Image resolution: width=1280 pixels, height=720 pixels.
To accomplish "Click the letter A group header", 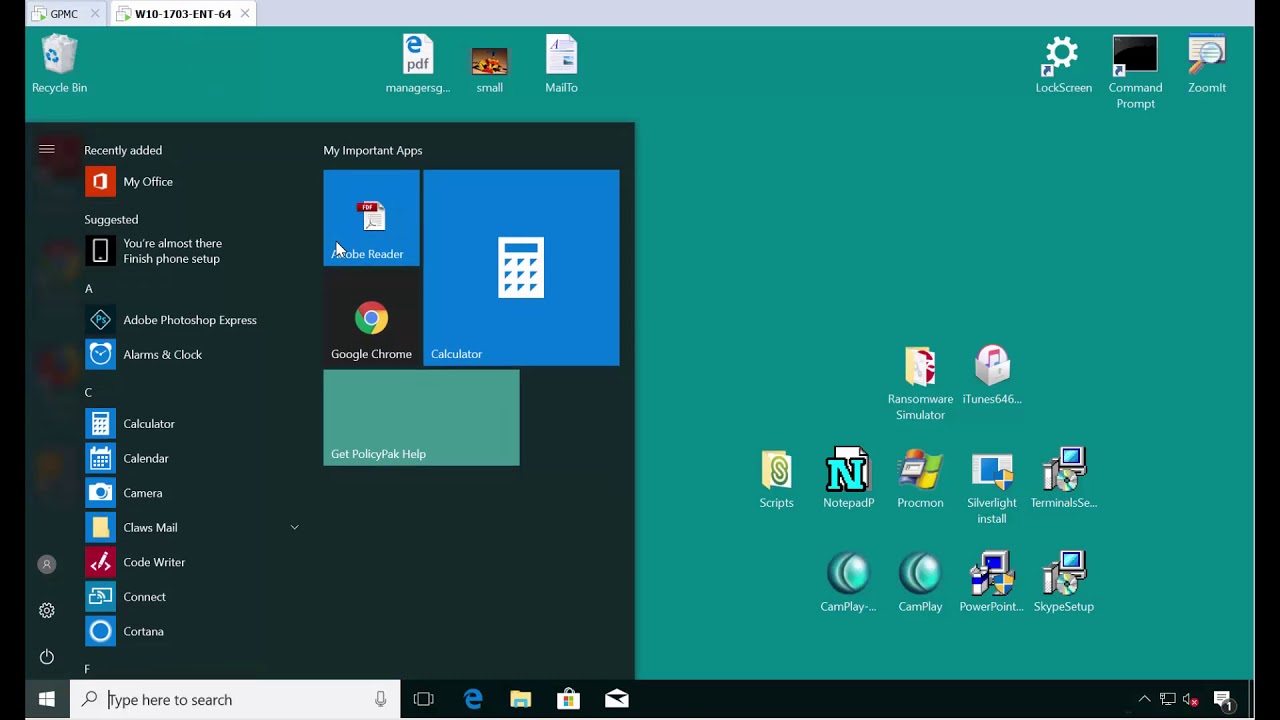I will [88, 289].
